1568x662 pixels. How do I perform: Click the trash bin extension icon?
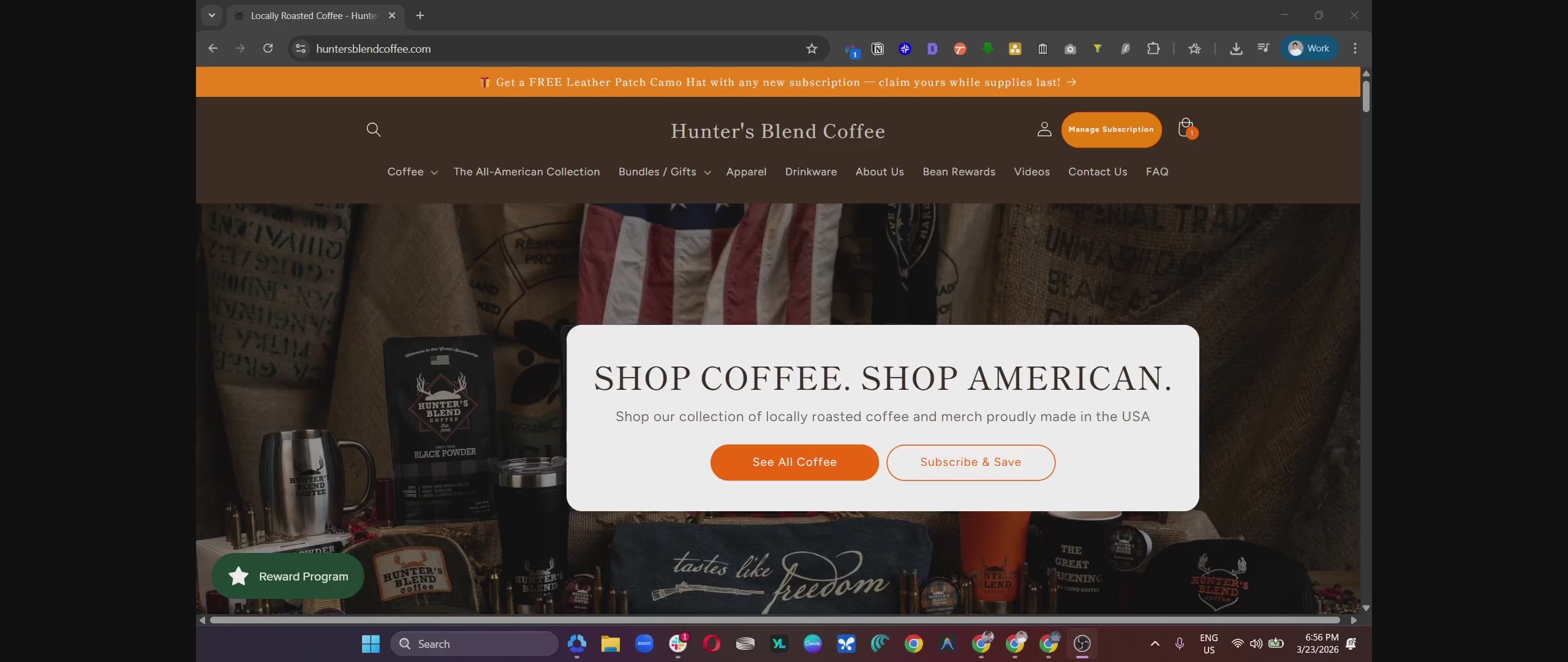[x=1042, y=48]
